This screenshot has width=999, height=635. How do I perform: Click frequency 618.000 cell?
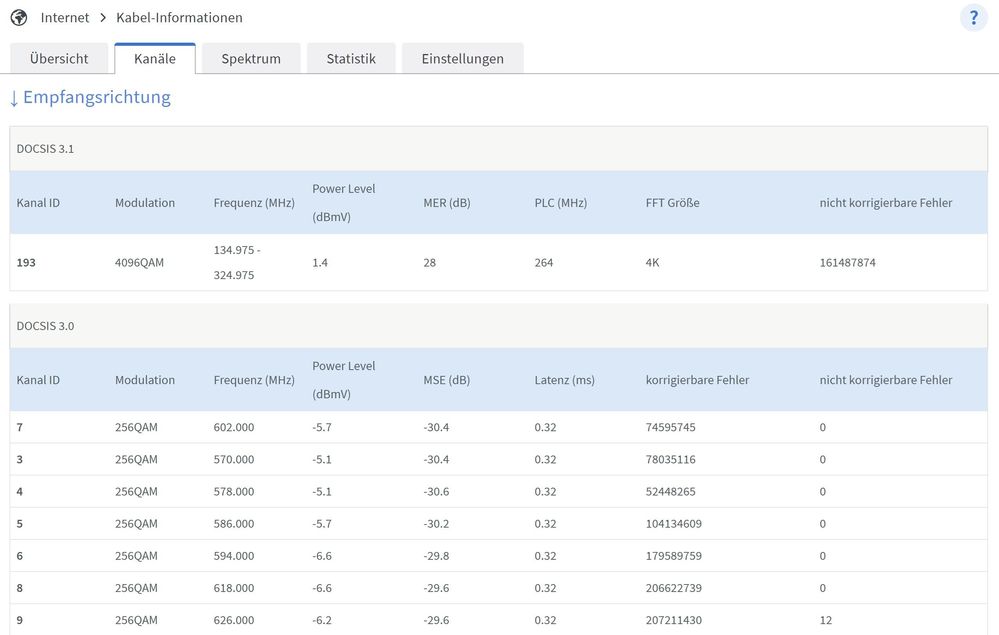(x=234, y=588)
